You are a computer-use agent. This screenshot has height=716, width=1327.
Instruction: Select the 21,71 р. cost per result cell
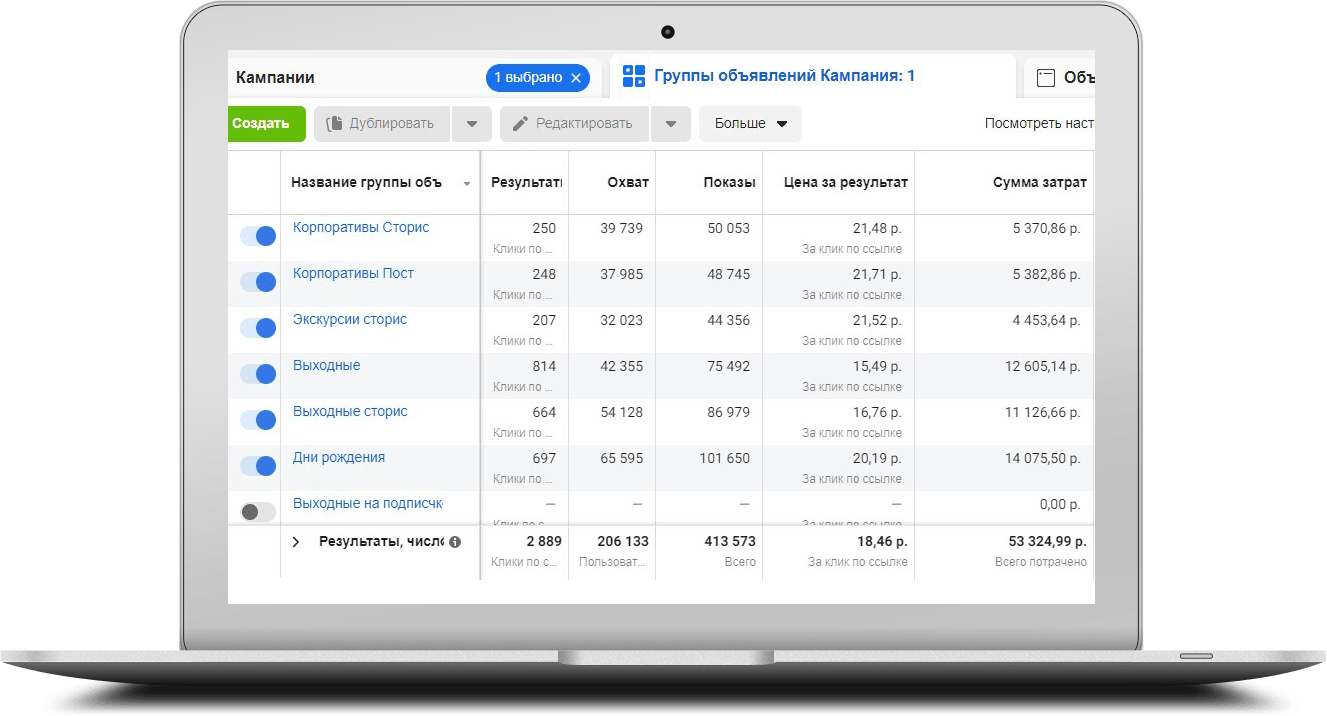point(876,274)
